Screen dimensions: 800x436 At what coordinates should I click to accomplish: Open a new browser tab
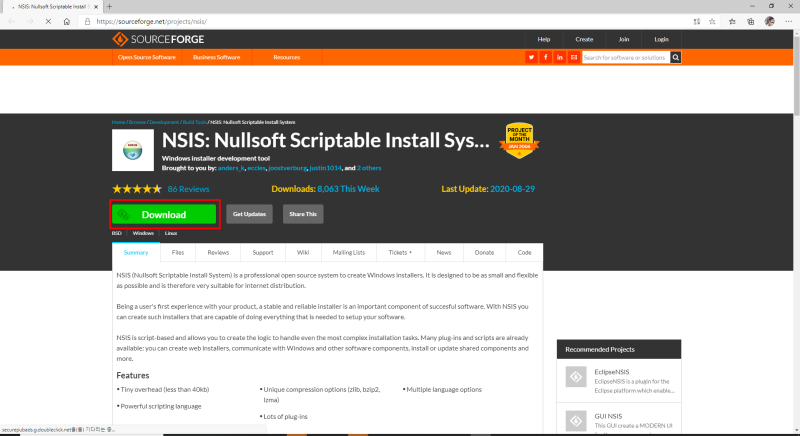coord(109,7)
